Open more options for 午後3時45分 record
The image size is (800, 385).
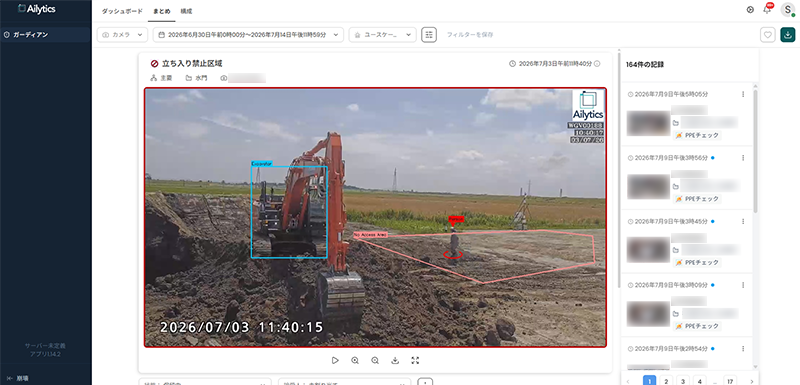pos(743,222)
